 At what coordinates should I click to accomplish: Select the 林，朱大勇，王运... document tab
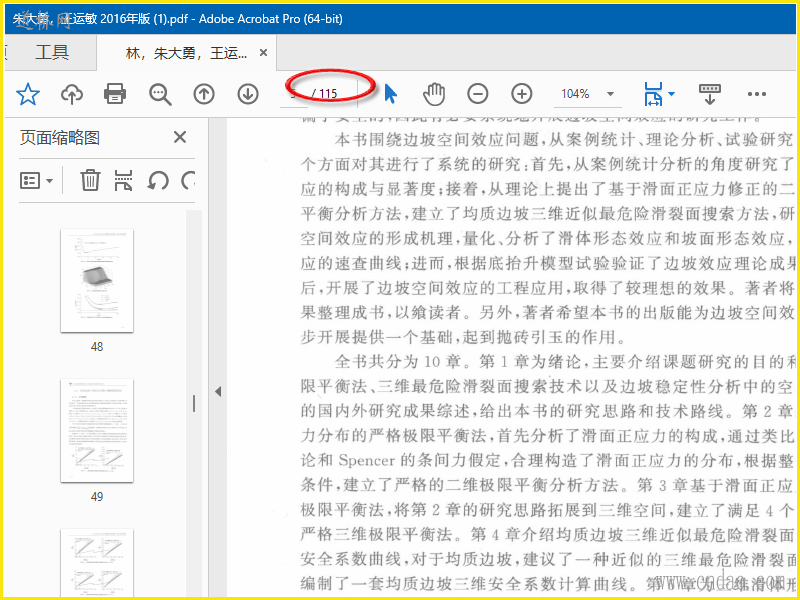(x=187, y=53)
